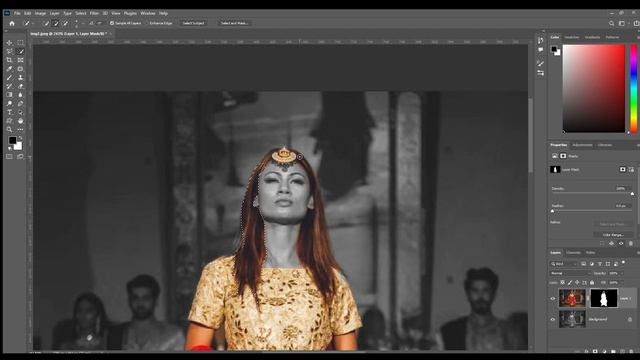Select the Blur tool

pyautogui.click(x=20, y=95)
